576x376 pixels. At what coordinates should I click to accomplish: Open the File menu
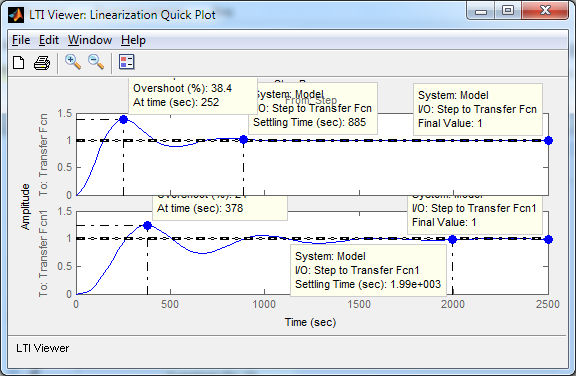coord(21,40)
